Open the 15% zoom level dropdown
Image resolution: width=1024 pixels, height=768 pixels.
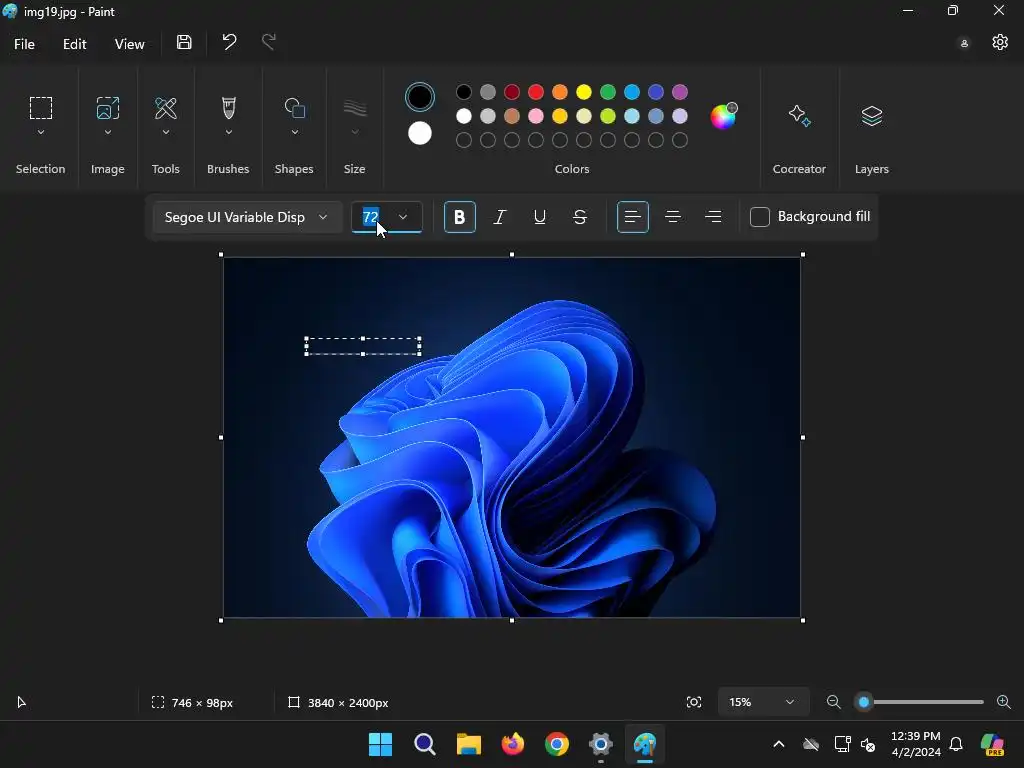[x=763, y=702]
